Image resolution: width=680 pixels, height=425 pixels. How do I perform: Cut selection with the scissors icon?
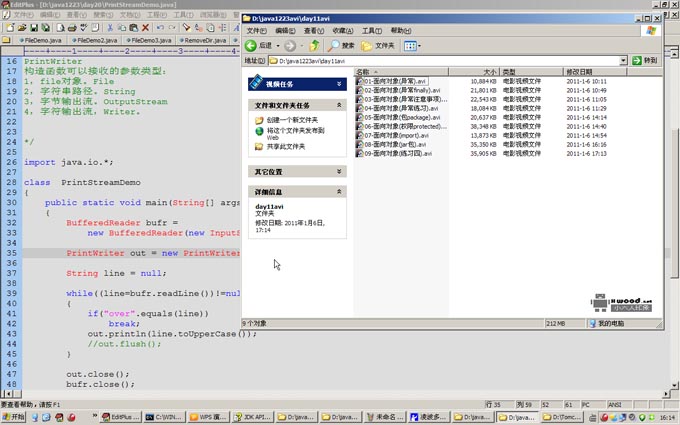coord(110,28)
